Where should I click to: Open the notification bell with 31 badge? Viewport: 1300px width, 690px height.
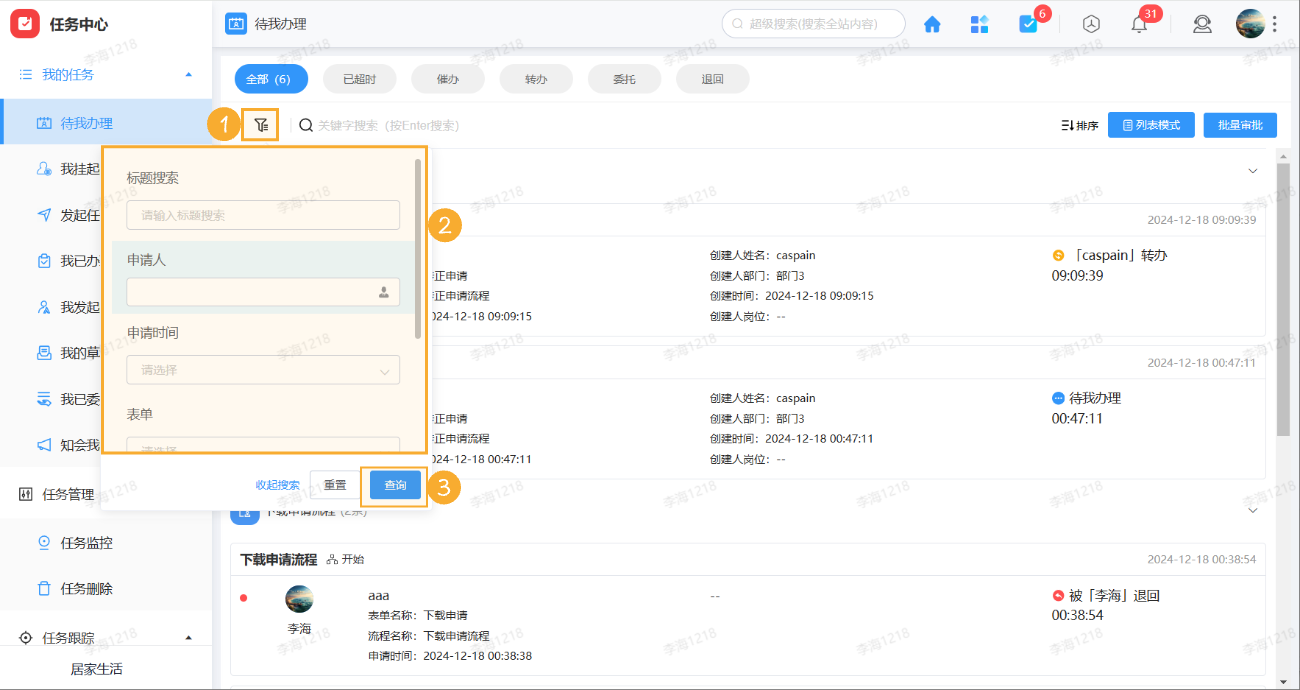click(1138, 23)
